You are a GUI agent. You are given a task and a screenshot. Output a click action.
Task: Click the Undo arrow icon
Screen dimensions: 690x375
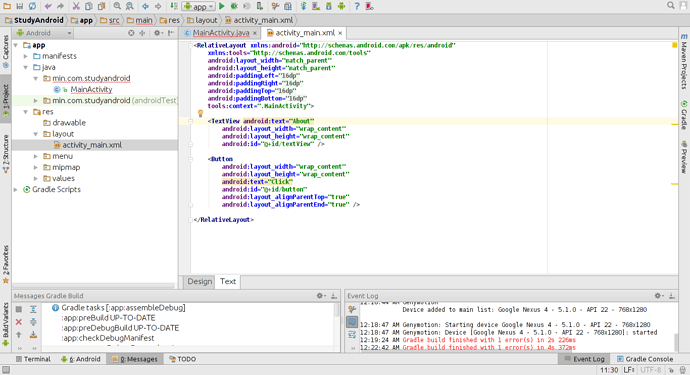[48, 6]
